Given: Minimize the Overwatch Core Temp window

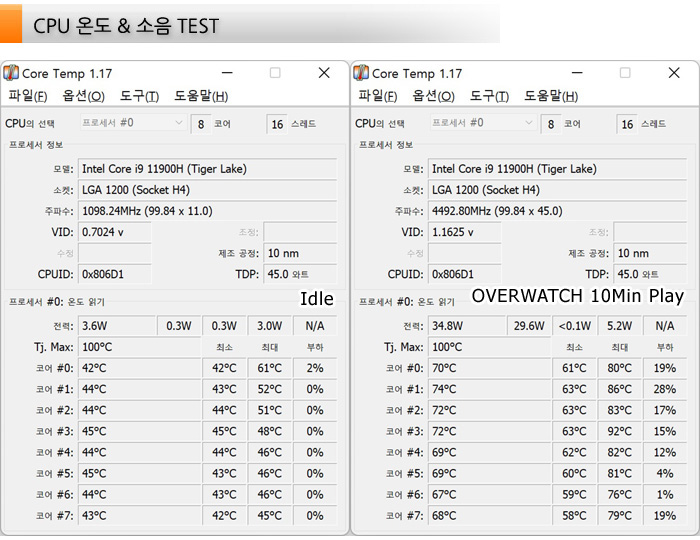Looking at the screenshot, I should point(577,73).
